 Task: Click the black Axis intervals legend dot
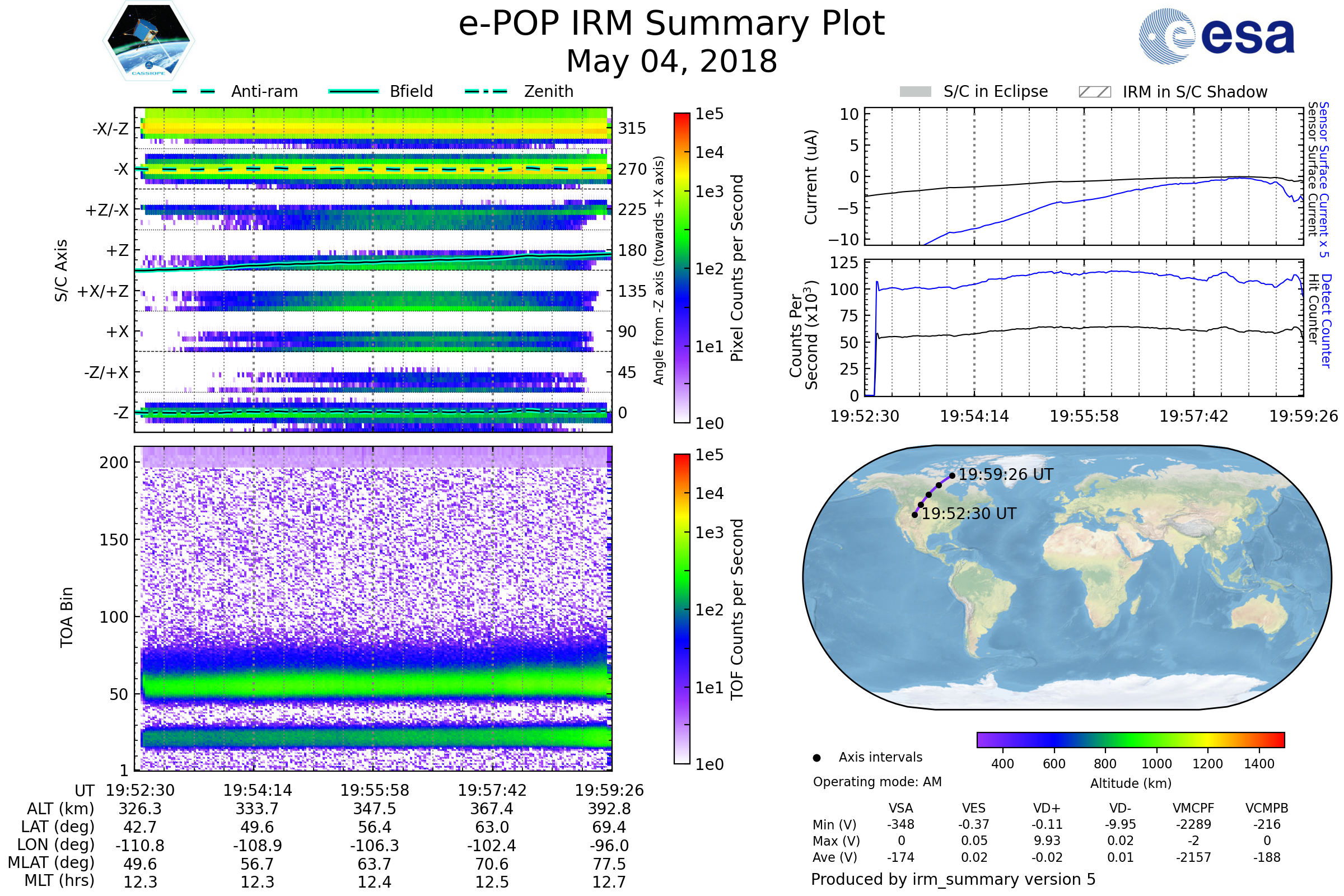[x=816, y=758]
